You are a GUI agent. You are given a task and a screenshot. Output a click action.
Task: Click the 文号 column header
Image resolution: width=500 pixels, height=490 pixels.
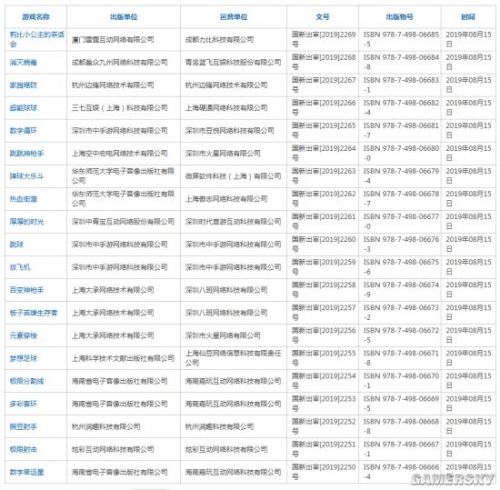point(322,17)
